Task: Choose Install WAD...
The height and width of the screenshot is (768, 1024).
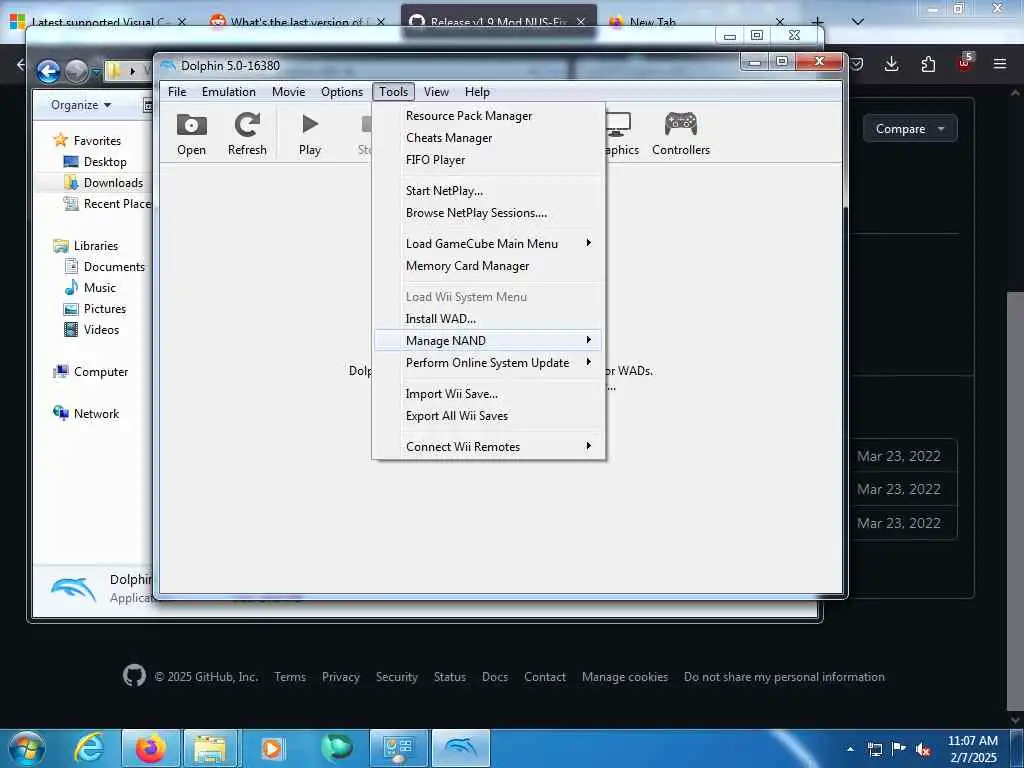Action: coord(488,319)
